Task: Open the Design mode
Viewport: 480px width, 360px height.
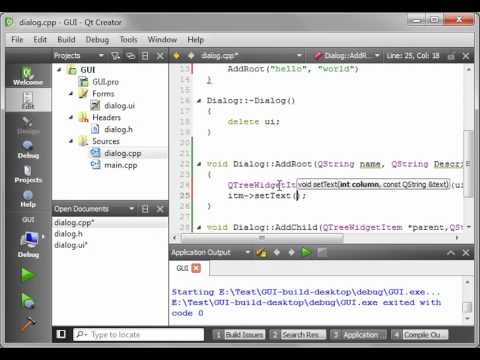Action: [28, 125]
